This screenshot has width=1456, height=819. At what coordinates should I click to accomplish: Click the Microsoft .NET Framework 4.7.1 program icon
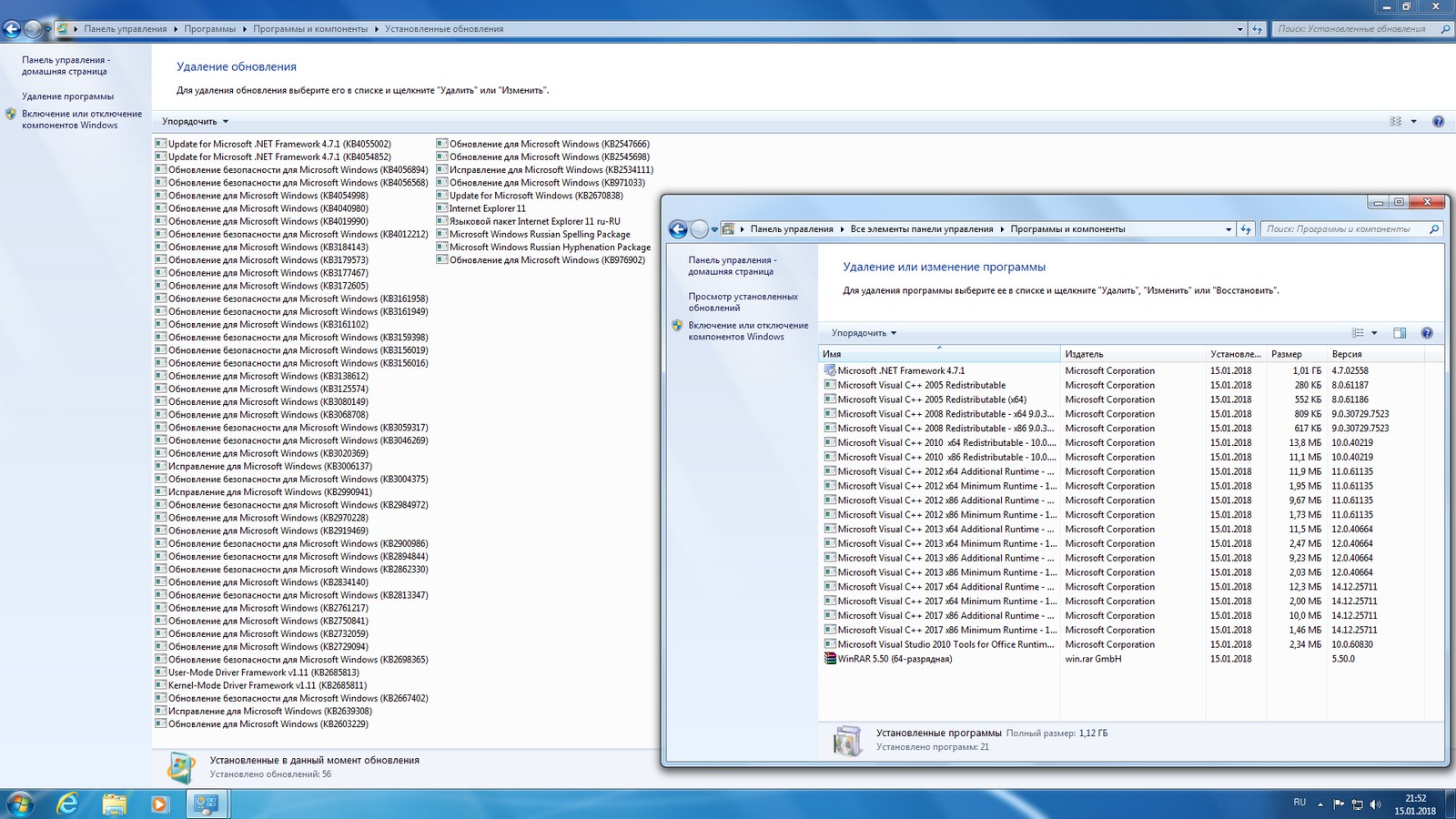[830, 370]
